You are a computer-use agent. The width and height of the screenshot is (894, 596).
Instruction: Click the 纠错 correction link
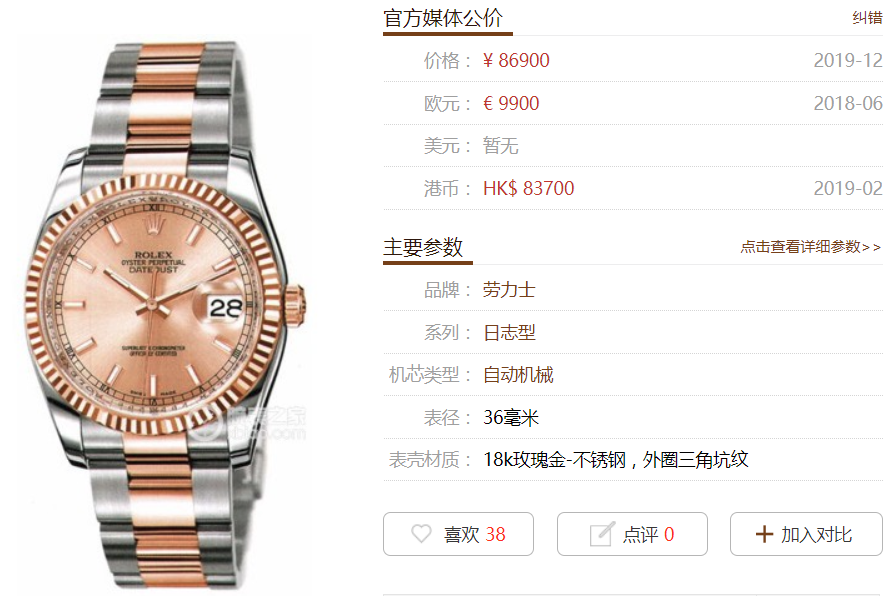pyautogui.click(x=867, y=18)
